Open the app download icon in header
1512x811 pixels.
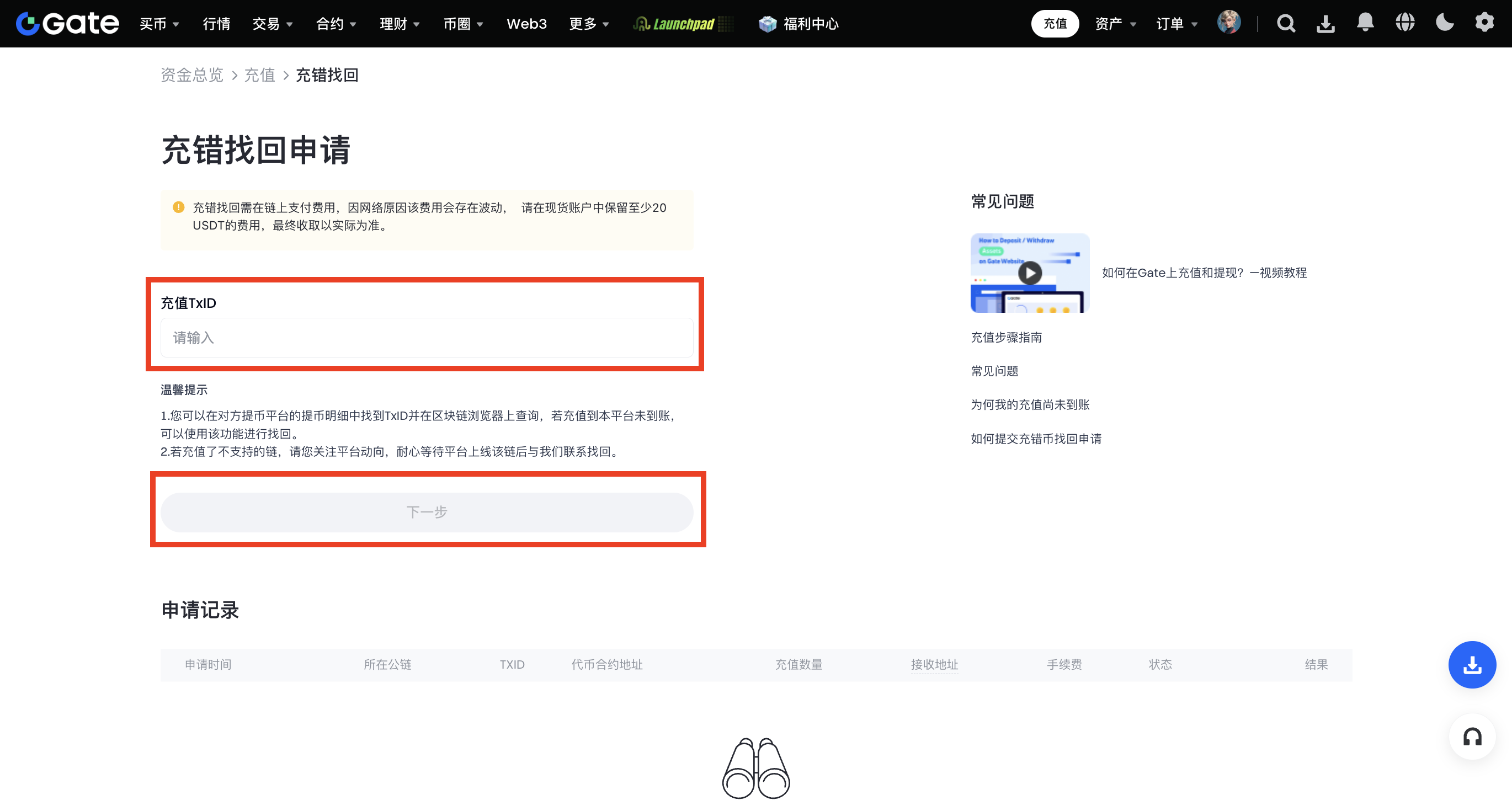[1325, 24]
